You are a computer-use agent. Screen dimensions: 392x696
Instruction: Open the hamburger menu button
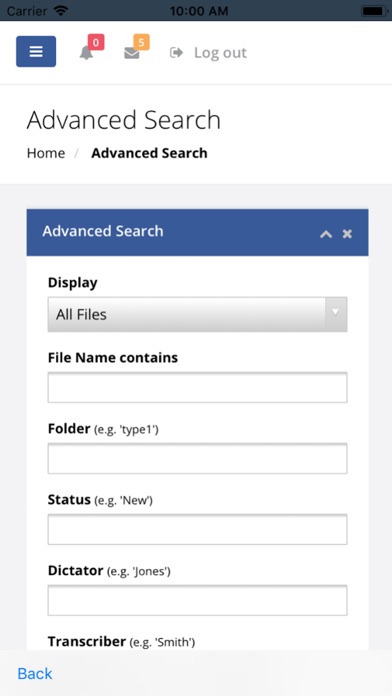point(36,51)
